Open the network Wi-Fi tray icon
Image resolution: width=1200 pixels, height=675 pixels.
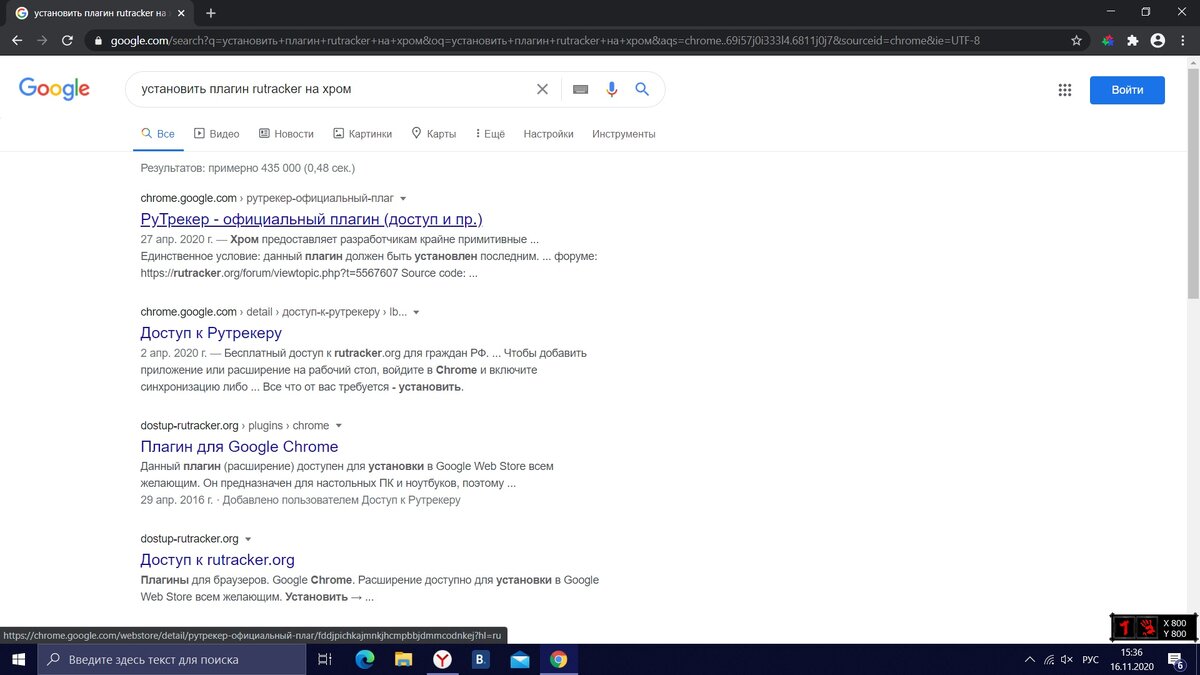1049,659
